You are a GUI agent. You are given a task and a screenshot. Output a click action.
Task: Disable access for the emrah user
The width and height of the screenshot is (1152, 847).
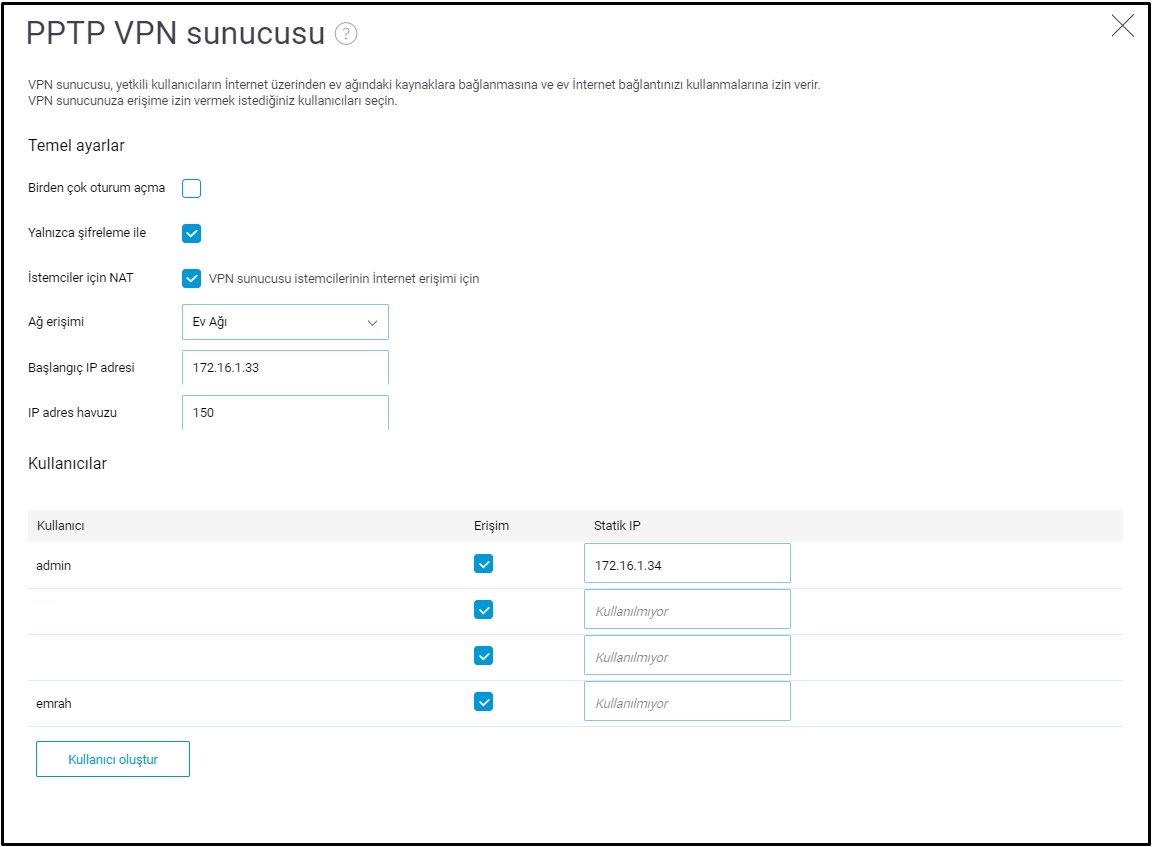coord(483,702)
